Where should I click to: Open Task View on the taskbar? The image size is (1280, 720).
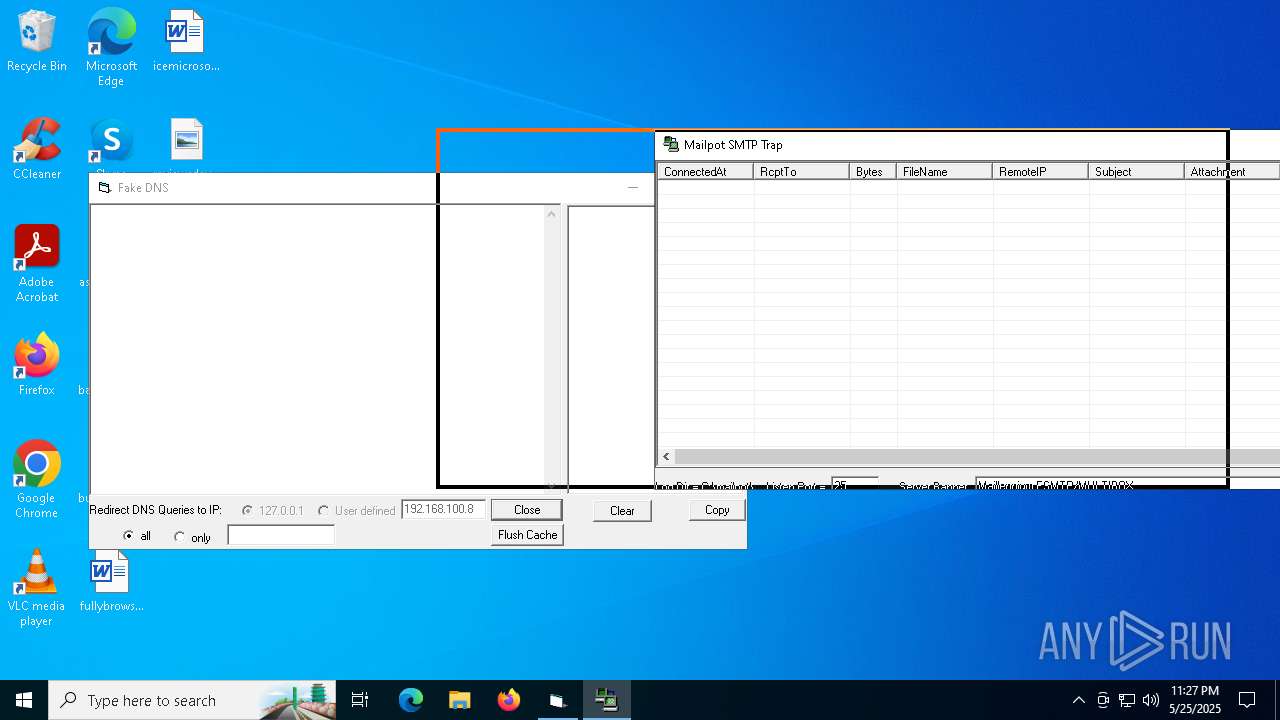coord(360,700)
